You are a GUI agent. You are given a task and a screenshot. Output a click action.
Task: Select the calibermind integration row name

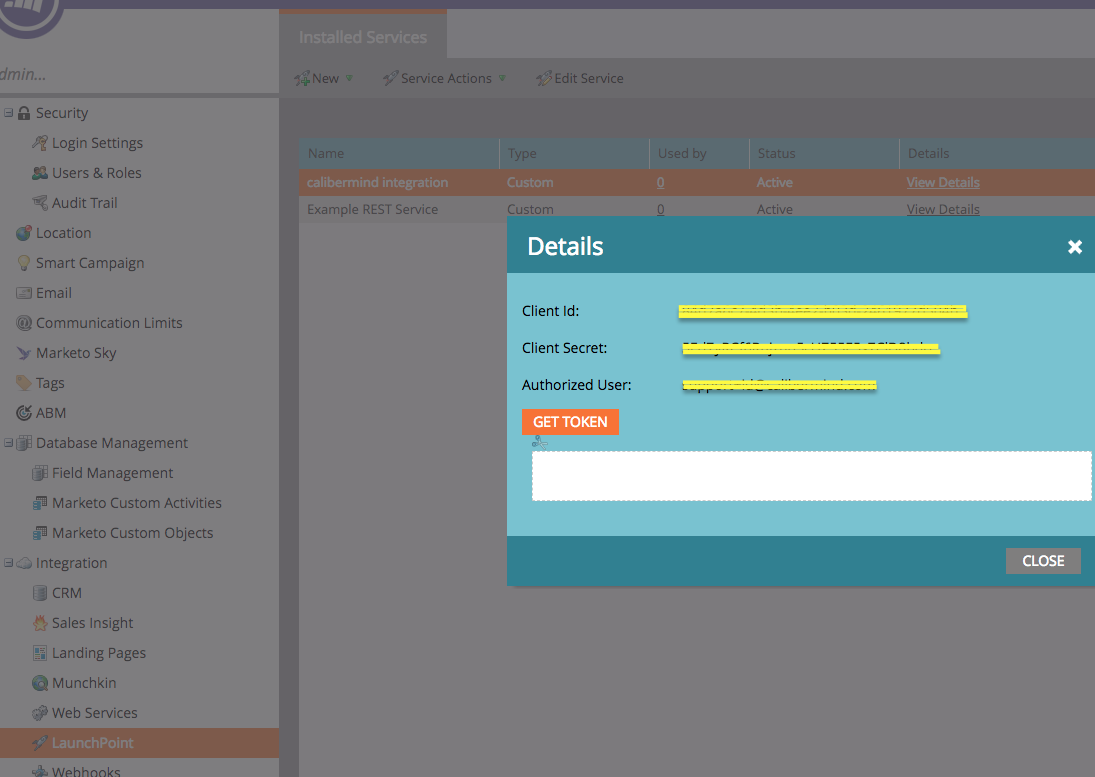377,182
